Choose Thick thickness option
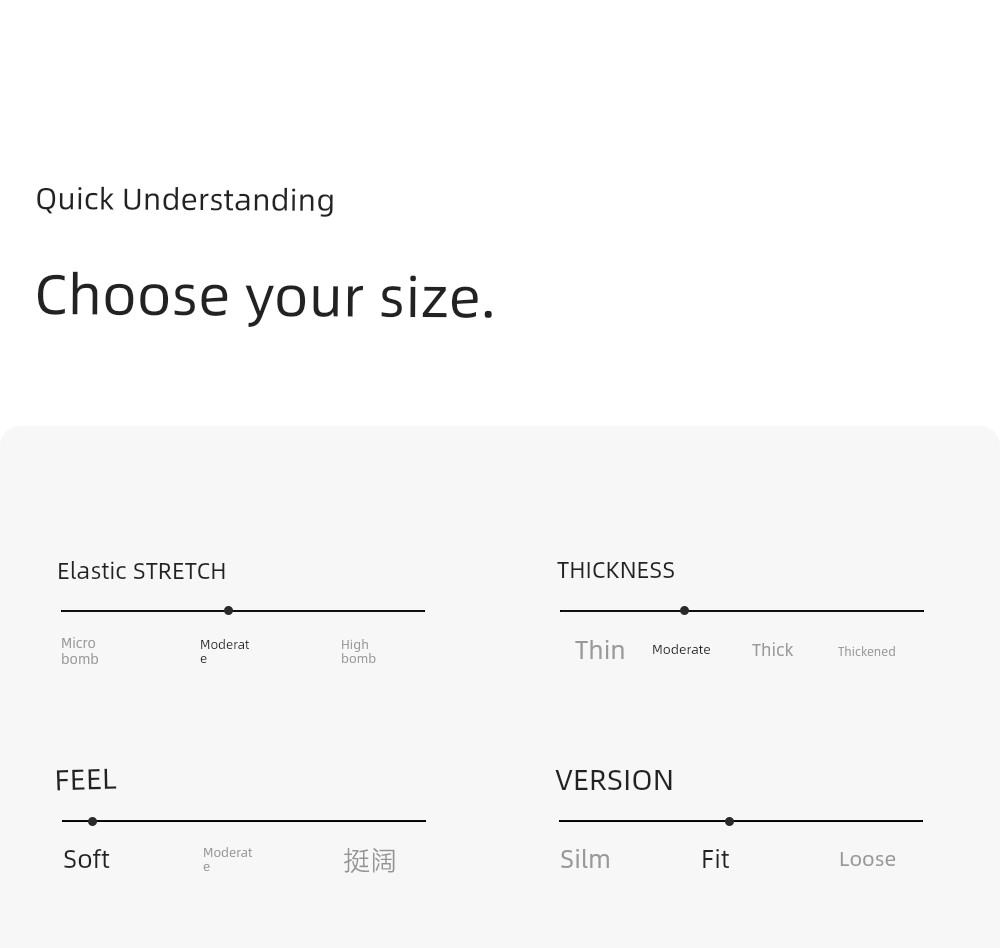Screen dimensions: 1000x948 pyautogui.click(x=772, y=649)
